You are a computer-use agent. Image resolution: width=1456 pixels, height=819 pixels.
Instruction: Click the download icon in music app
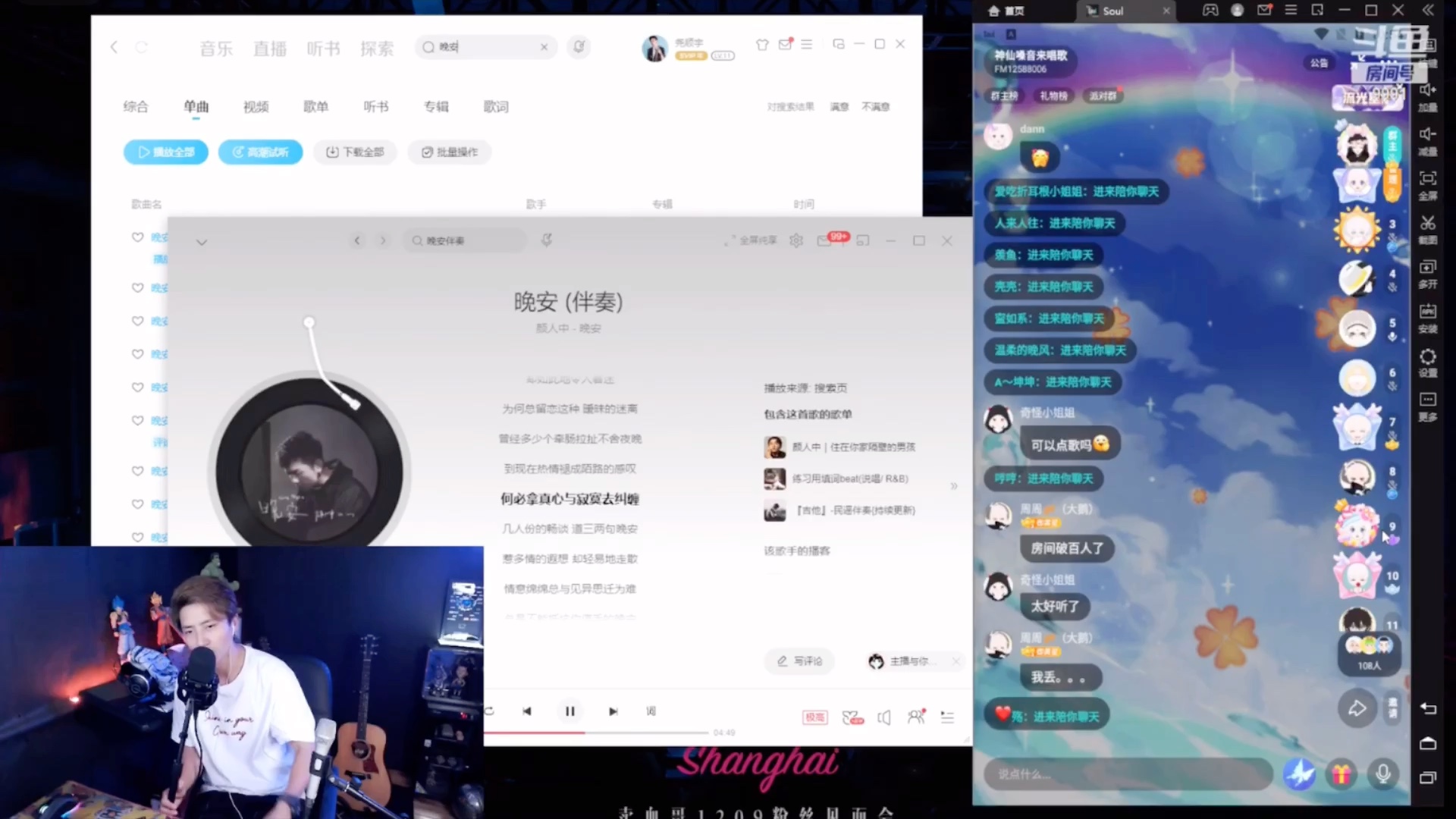click(x=356, y=151)
